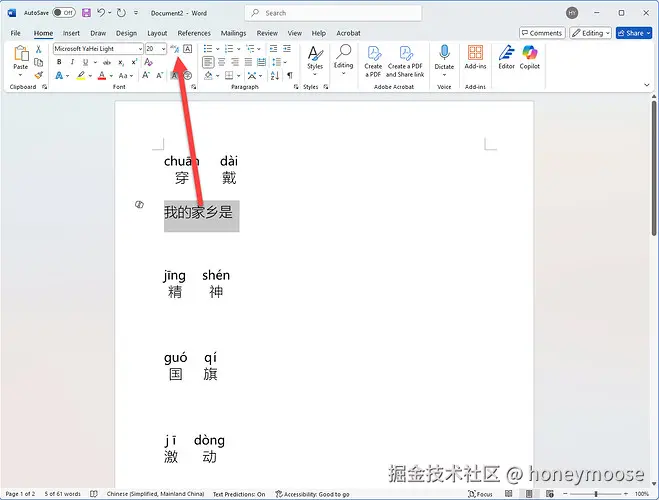Undo the last action
Viewport: 659px width, 500px height.
(x=101, y=13)
